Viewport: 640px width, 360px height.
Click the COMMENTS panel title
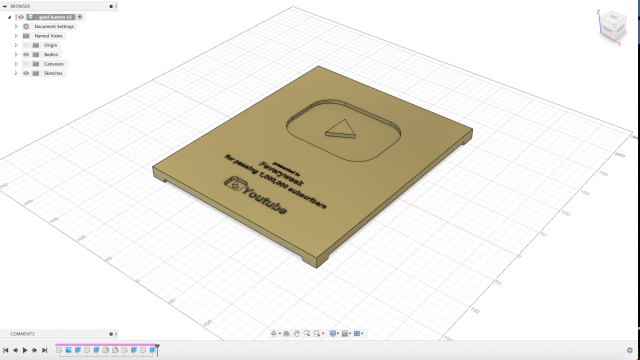pyautogui.click(x=22, y=334)
